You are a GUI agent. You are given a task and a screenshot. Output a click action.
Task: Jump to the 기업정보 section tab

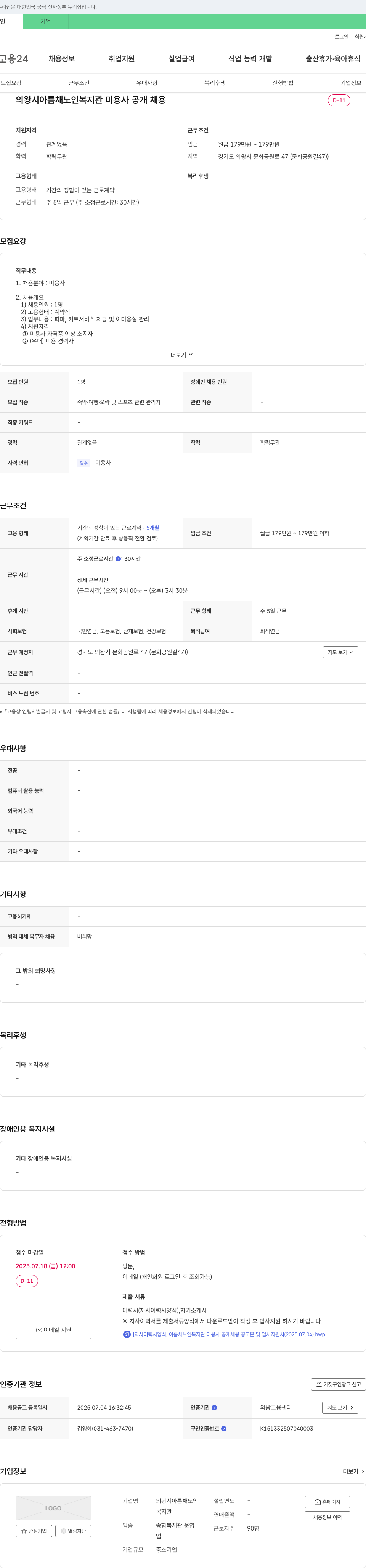[x=351, y=83]
